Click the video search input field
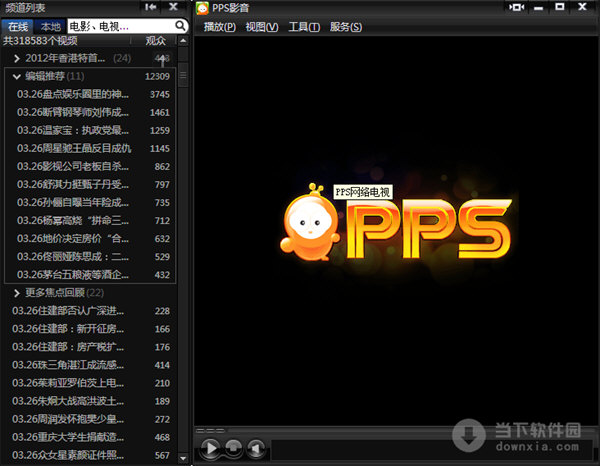The width and height of the screenshot is (600, 466). tap(118, 25)
